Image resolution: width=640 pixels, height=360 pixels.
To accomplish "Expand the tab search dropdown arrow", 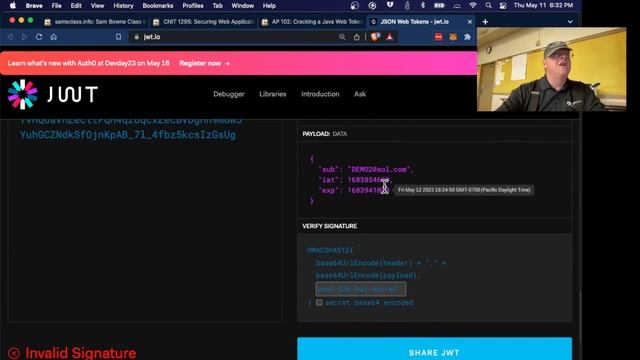I will (570, 22).
